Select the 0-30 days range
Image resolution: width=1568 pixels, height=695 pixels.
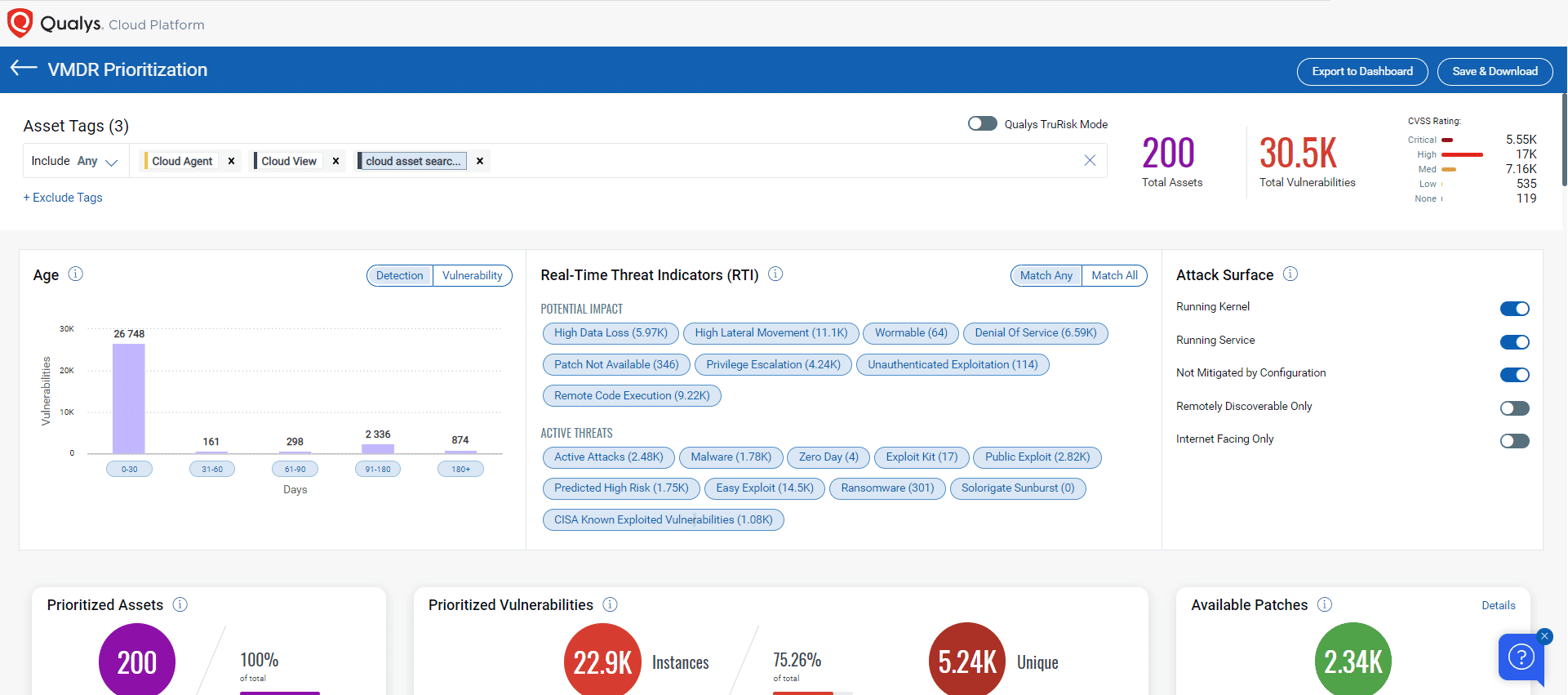pos(130,469)
